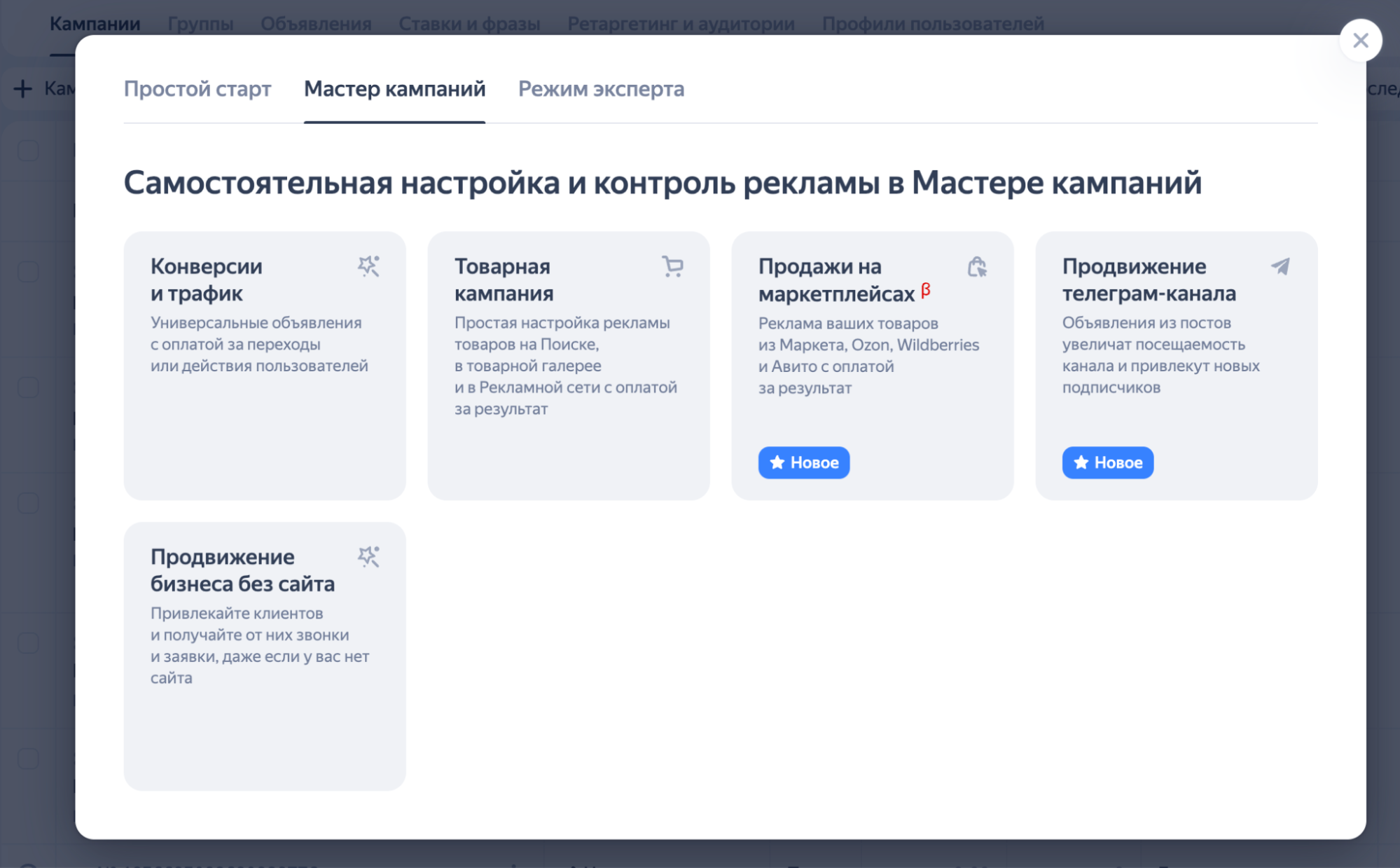Click the red beta mark near маркетплейсах
This screenshot has height=868, width=1400.
pyautogui.click(x=925, y=289)
